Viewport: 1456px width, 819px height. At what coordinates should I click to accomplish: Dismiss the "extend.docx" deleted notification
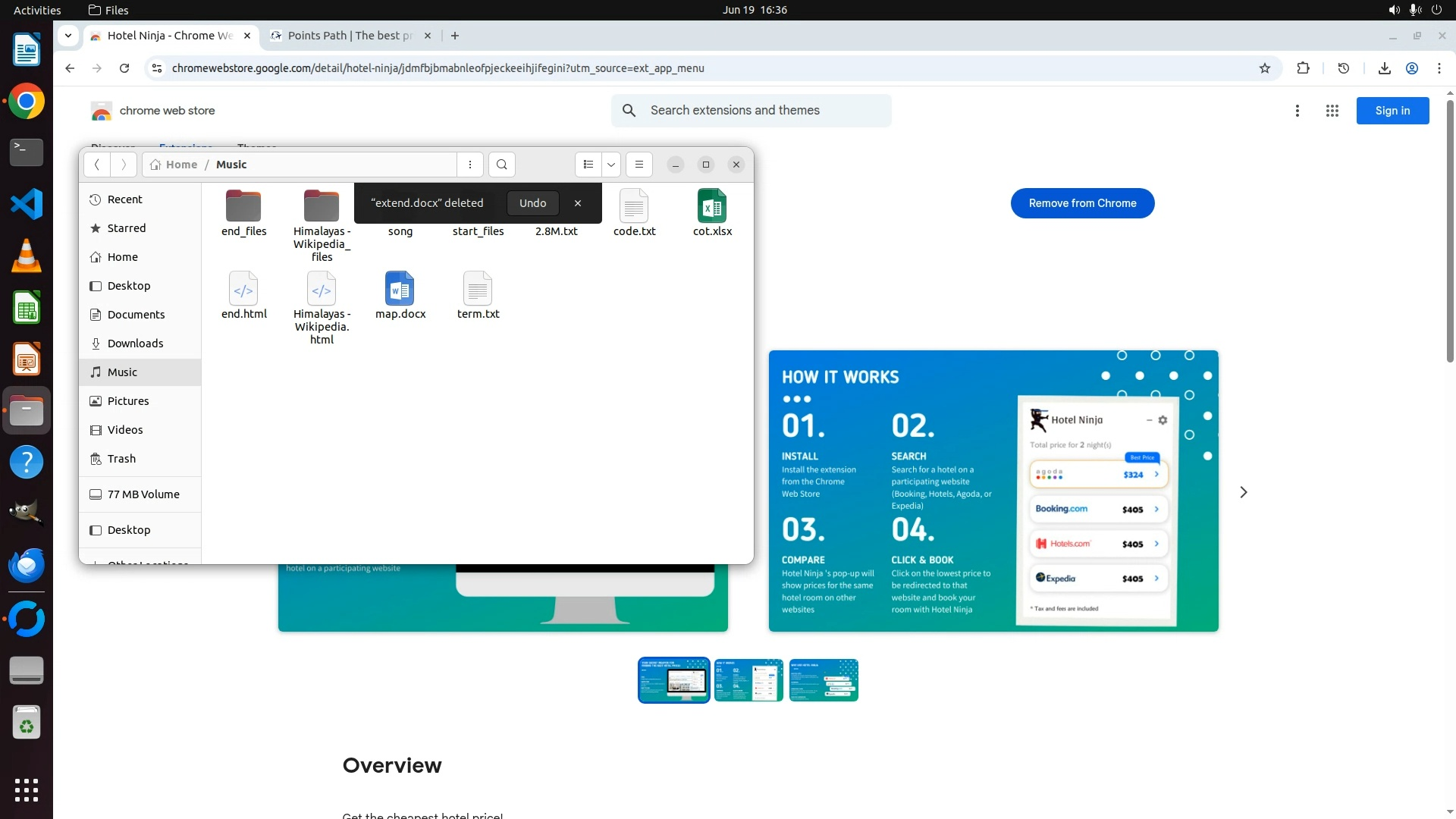[578, 203]
